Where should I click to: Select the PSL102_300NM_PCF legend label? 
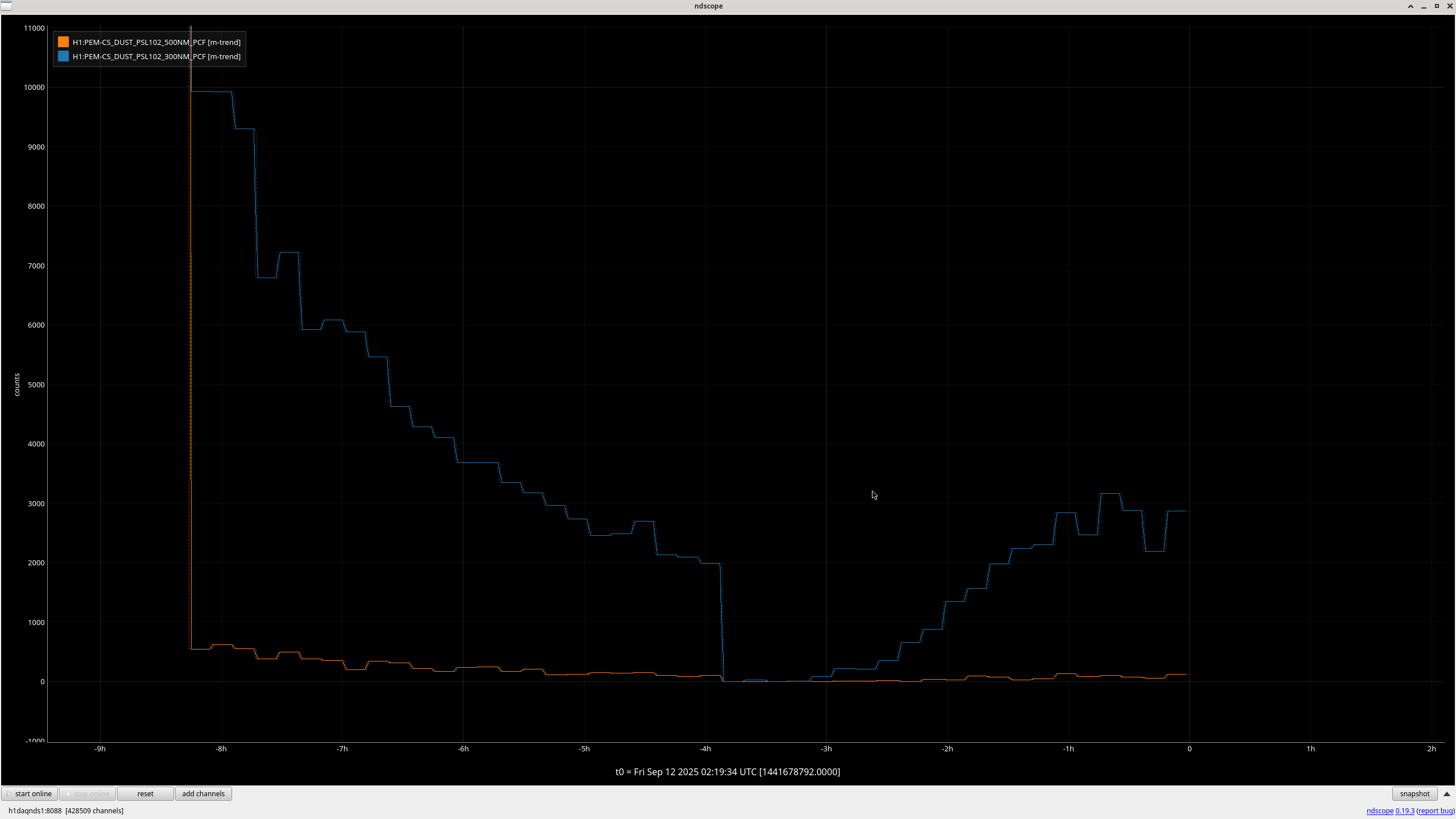pyautogui.click(x=156, y=56)
